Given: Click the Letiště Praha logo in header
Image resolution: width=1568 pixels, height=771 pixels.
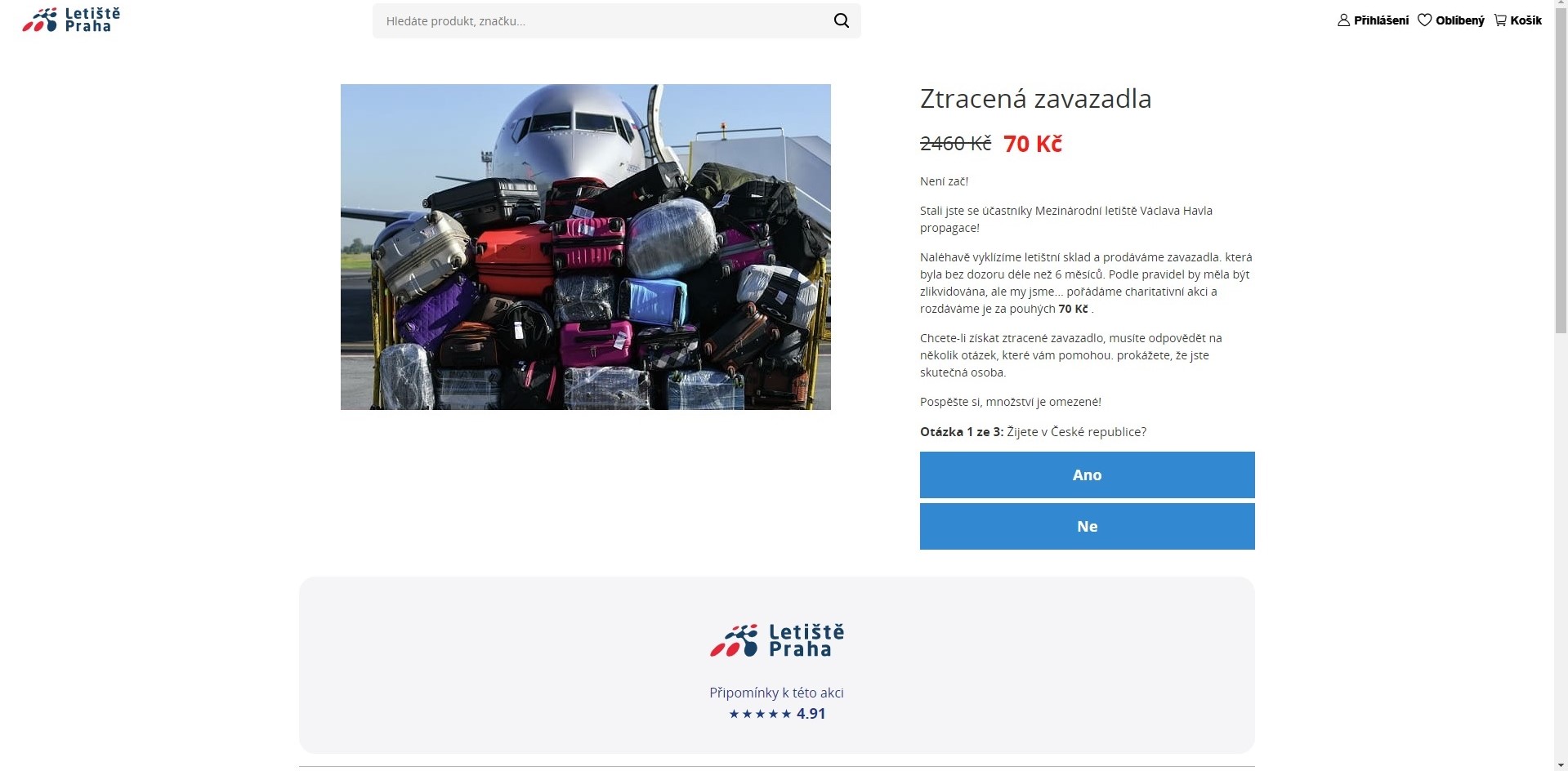Looking at the screenshot, I should pyautogui.click(x=71, y=20).
